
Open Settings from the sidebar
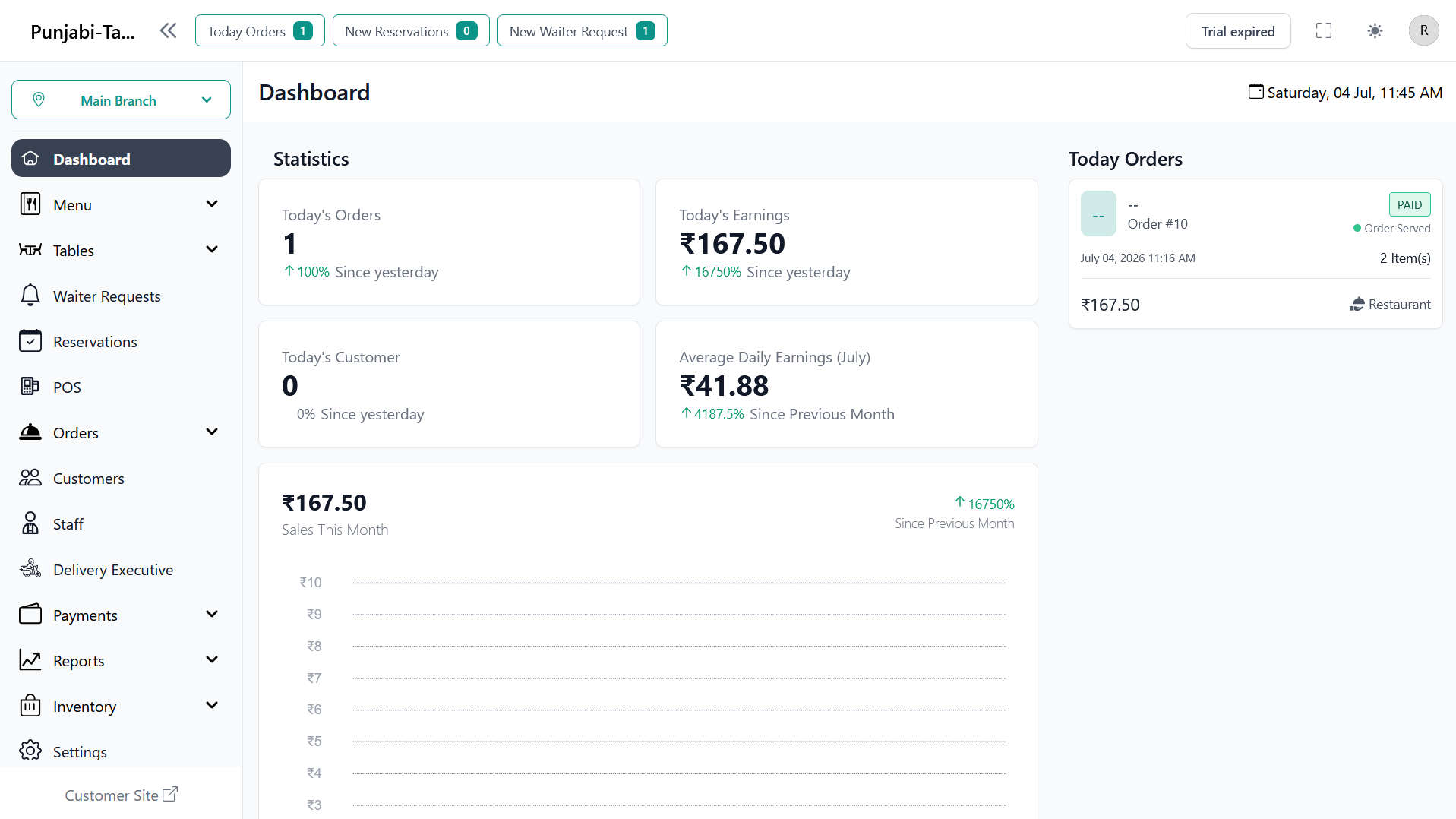[121, 751]
